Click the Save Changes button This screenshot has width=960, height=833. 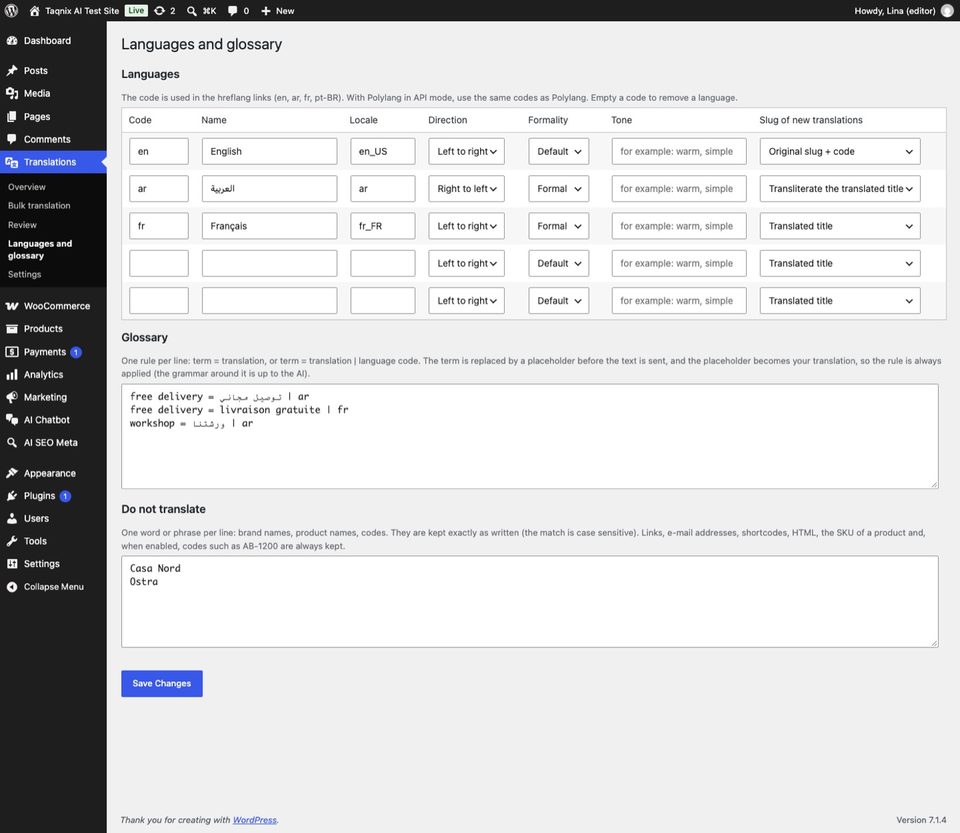[x=162, y=684]
